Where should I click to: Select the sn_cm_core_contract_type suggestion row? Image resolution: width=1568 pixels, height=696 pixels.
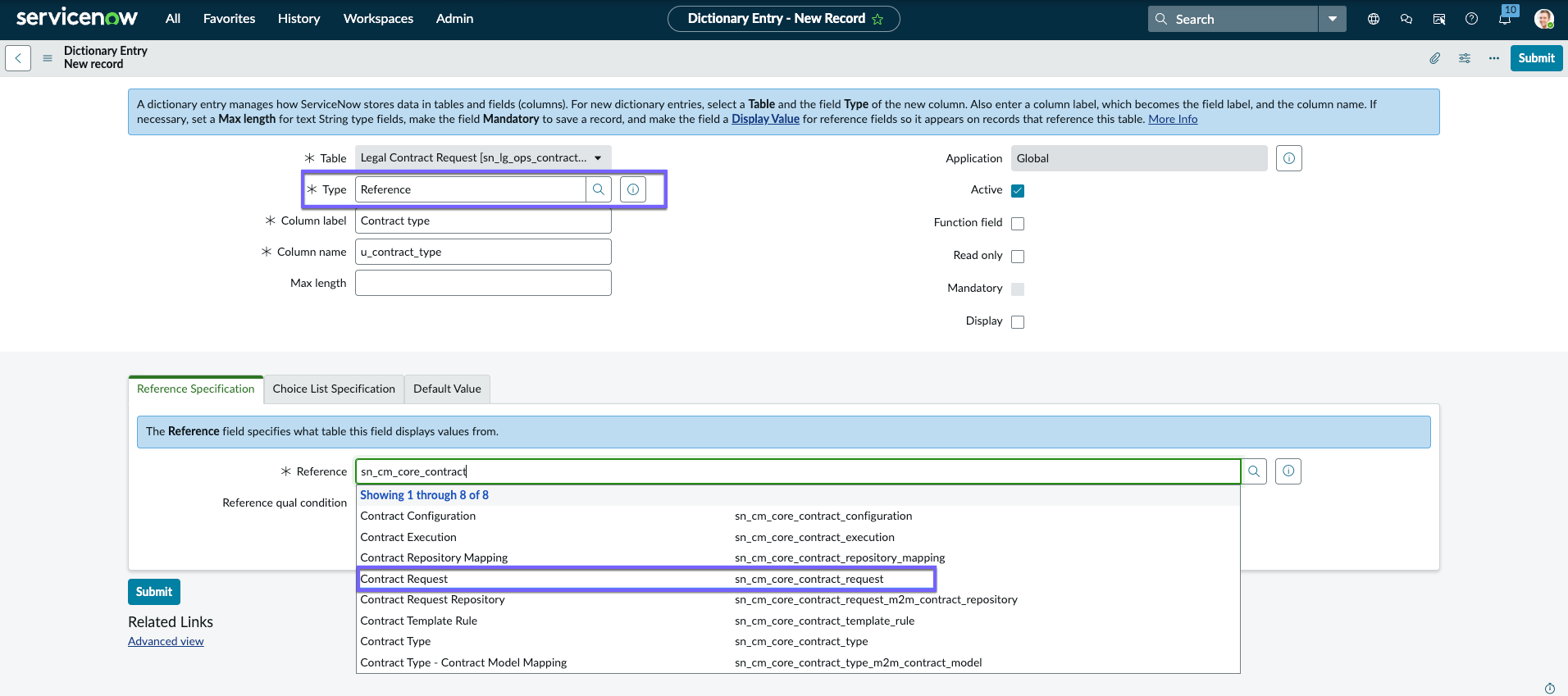(798, 642)
